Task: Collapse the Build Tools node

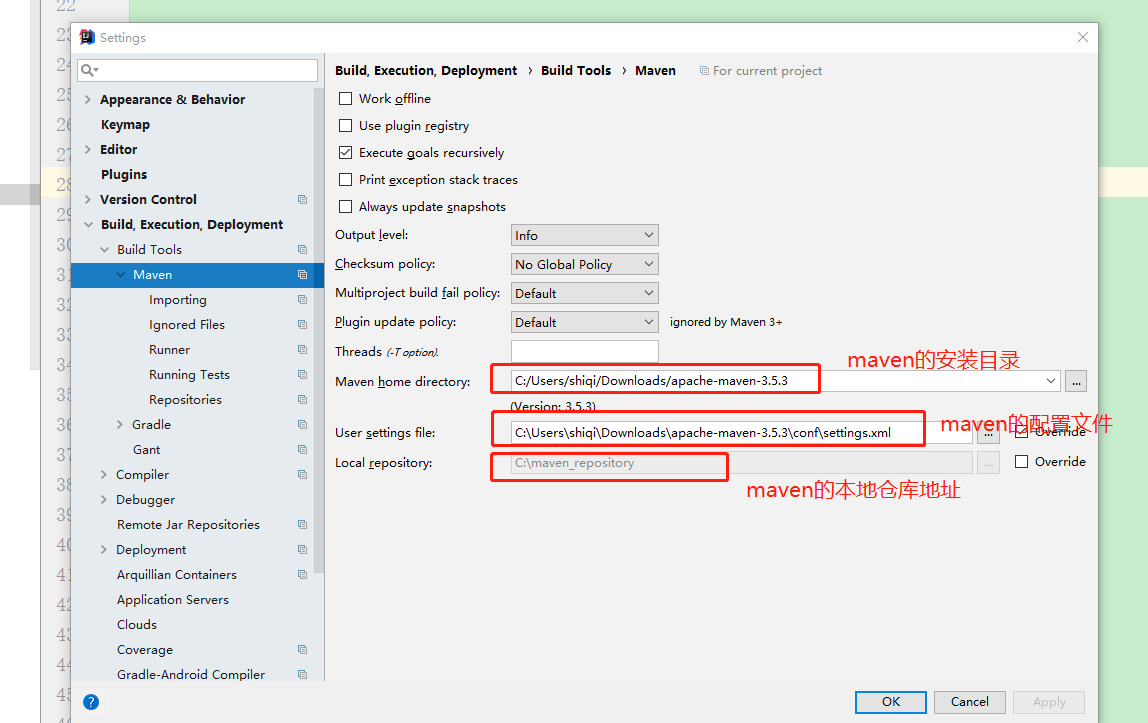Action: [105, 250]
